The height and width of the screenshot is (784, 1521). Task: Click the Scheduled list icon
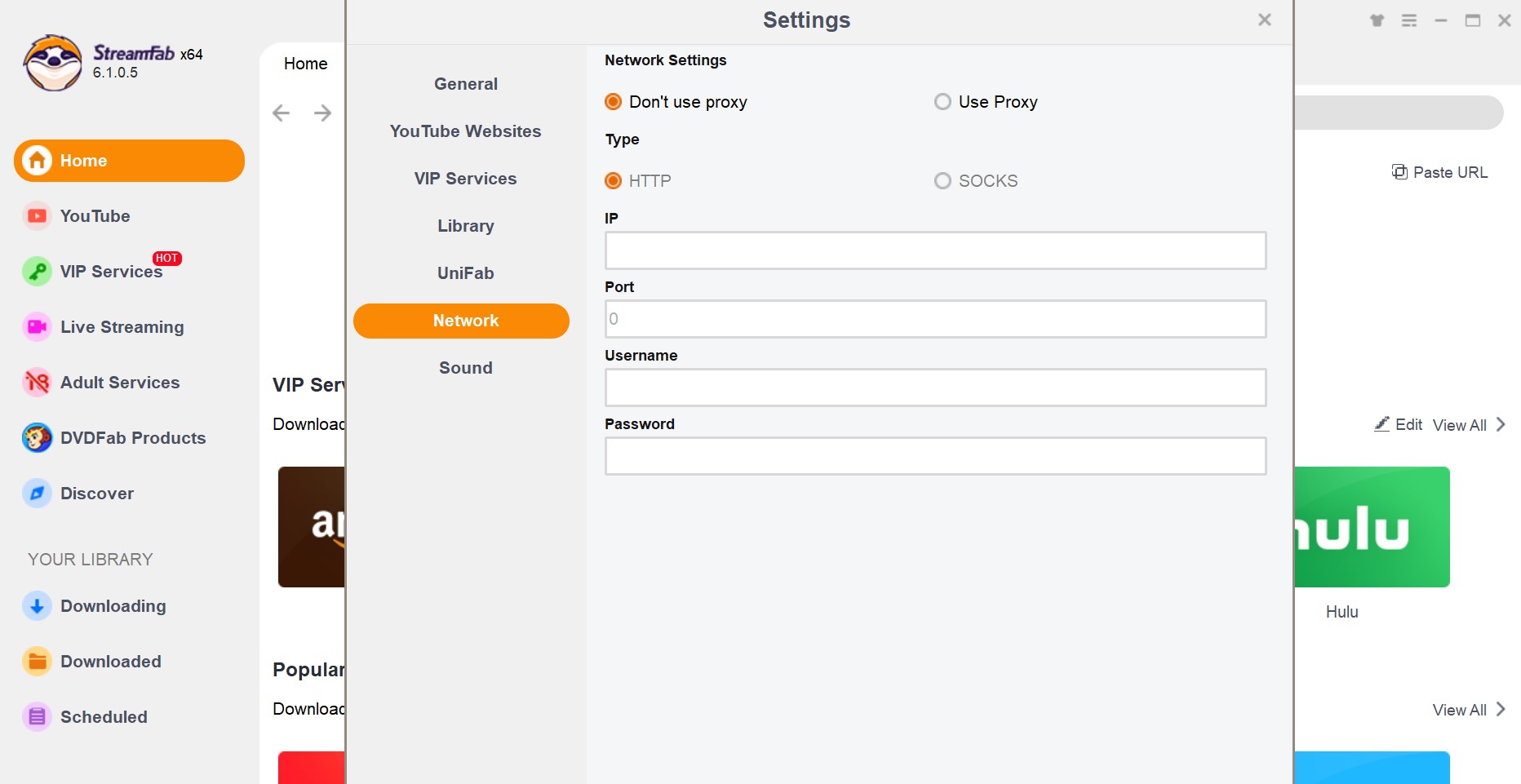[x=37, y=717]
